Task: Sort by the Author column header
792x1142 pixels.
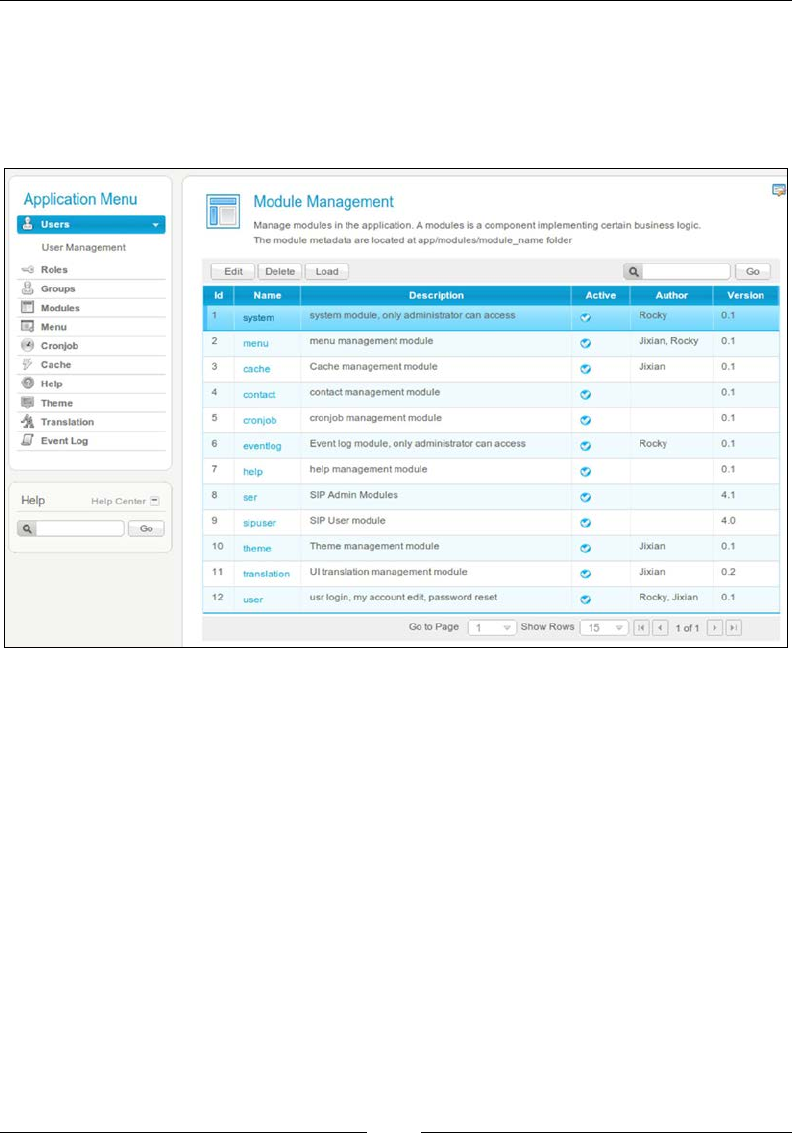Action: [x=671, y=295]
